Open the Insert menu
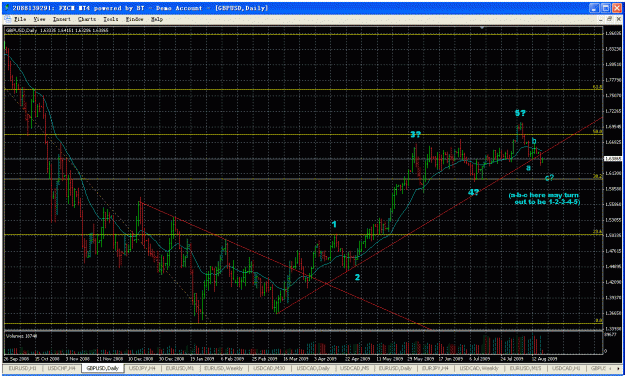Screen dimensions: 625x376 62,19
